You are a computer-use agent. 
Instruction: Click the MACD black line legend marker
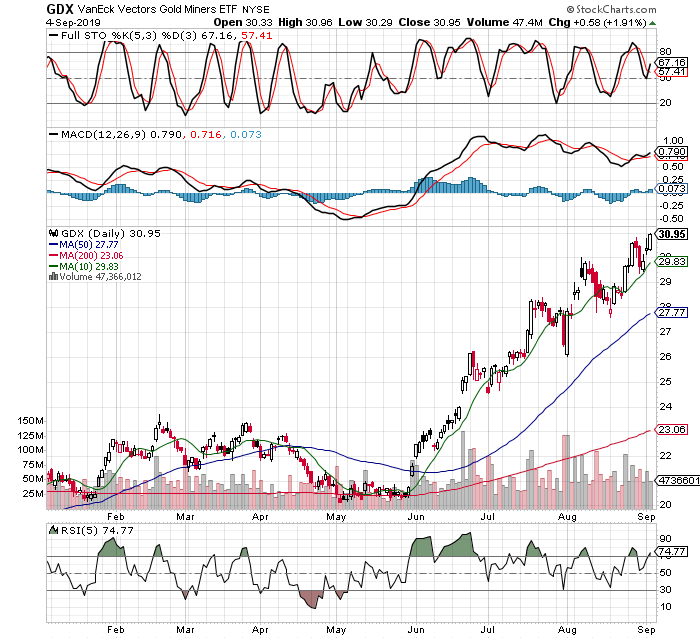coord(54,134)
